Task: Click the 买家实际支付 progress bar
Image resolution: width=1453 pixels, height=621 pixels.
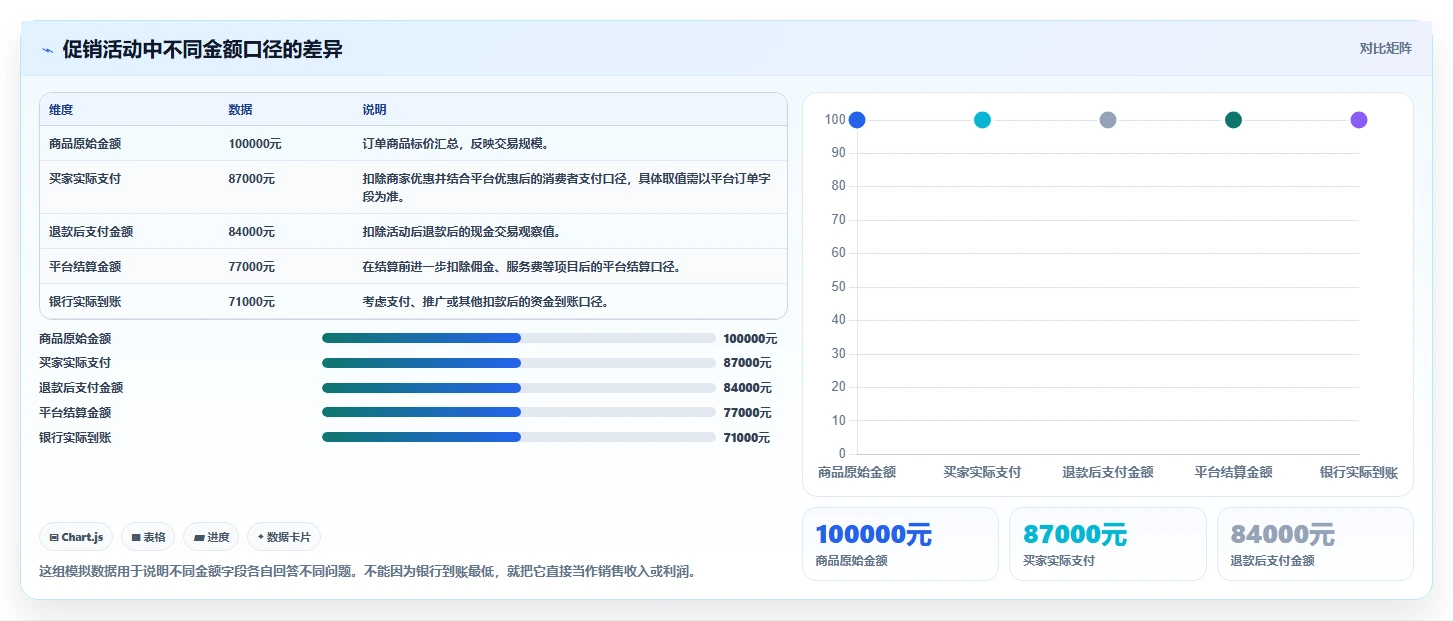Action: click(x=519, y=363)
